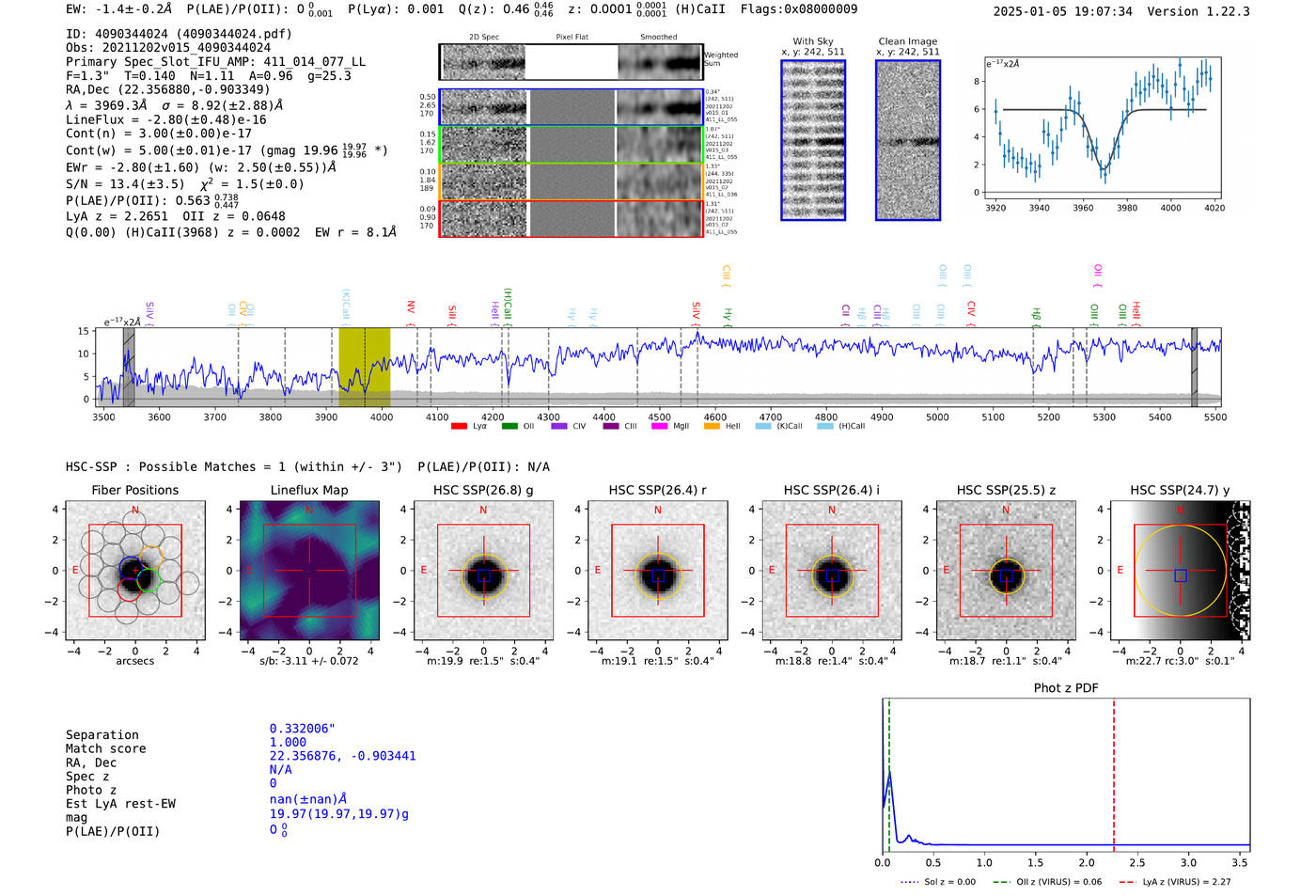Click the green-bordered 2D spectrum row

[x=571, y=144]
